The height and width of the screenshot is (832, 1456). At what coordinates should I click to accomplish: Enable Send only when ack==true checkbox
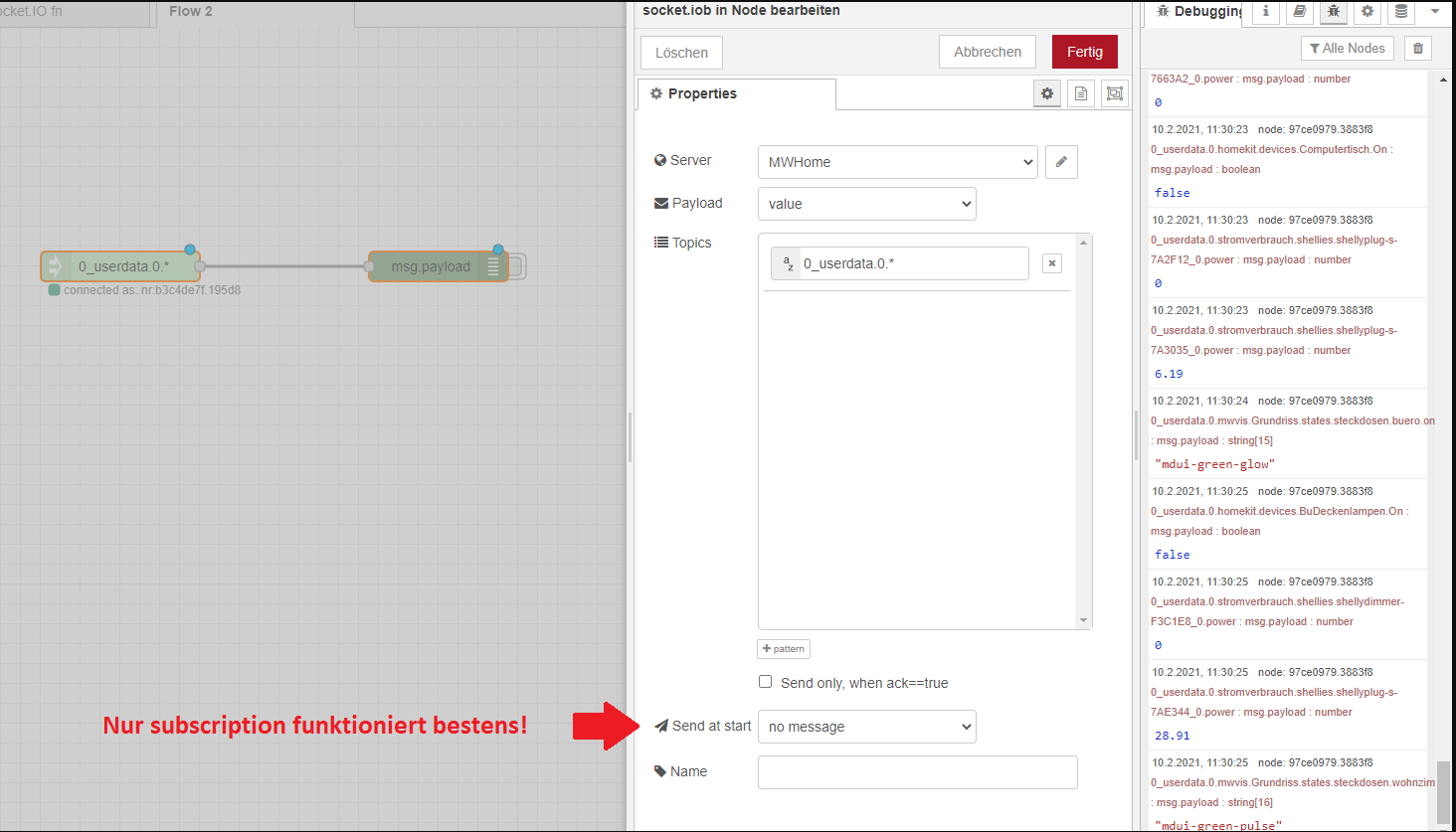tap(766, 682)
